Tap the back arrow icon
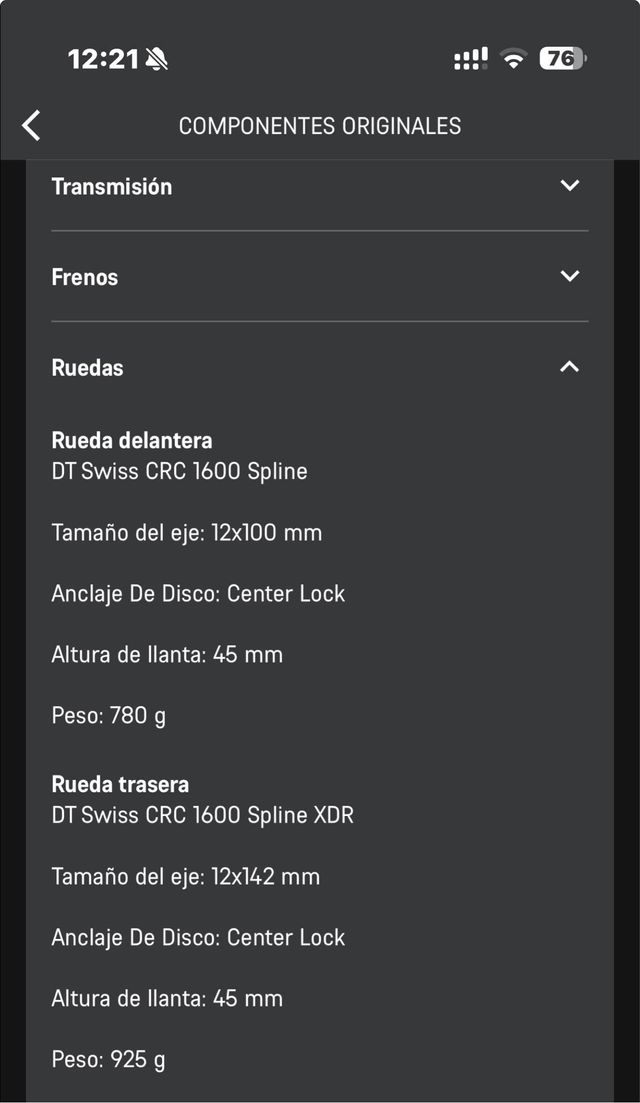This screenshot has width=640, height=1103. [x=32, y=126]
